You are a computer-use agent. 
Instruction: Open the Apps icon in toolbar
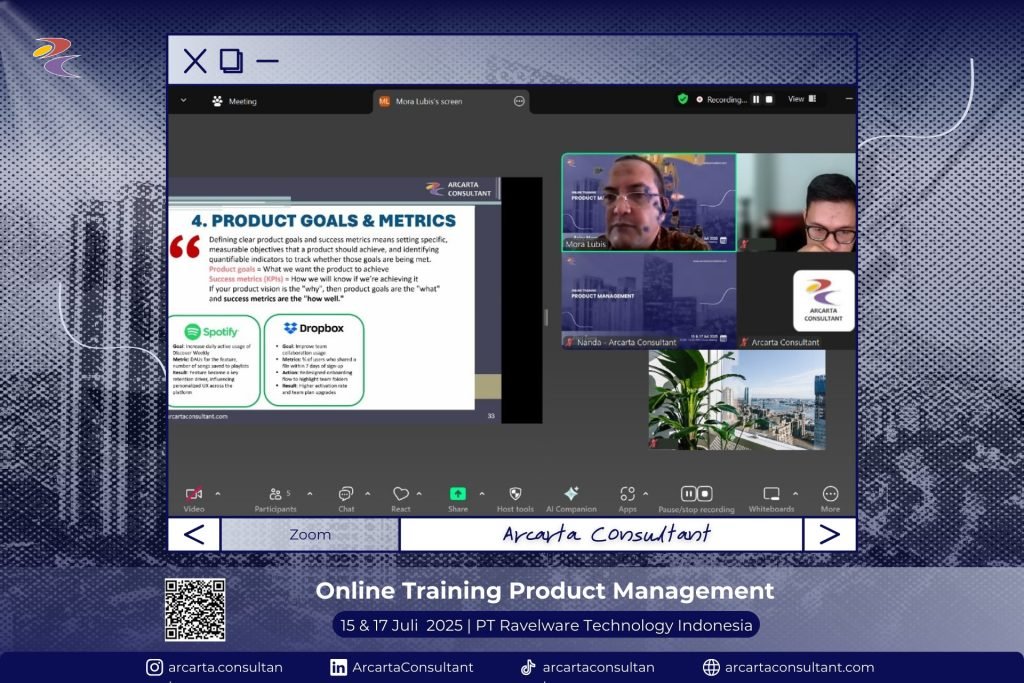[x=627, y=494]
